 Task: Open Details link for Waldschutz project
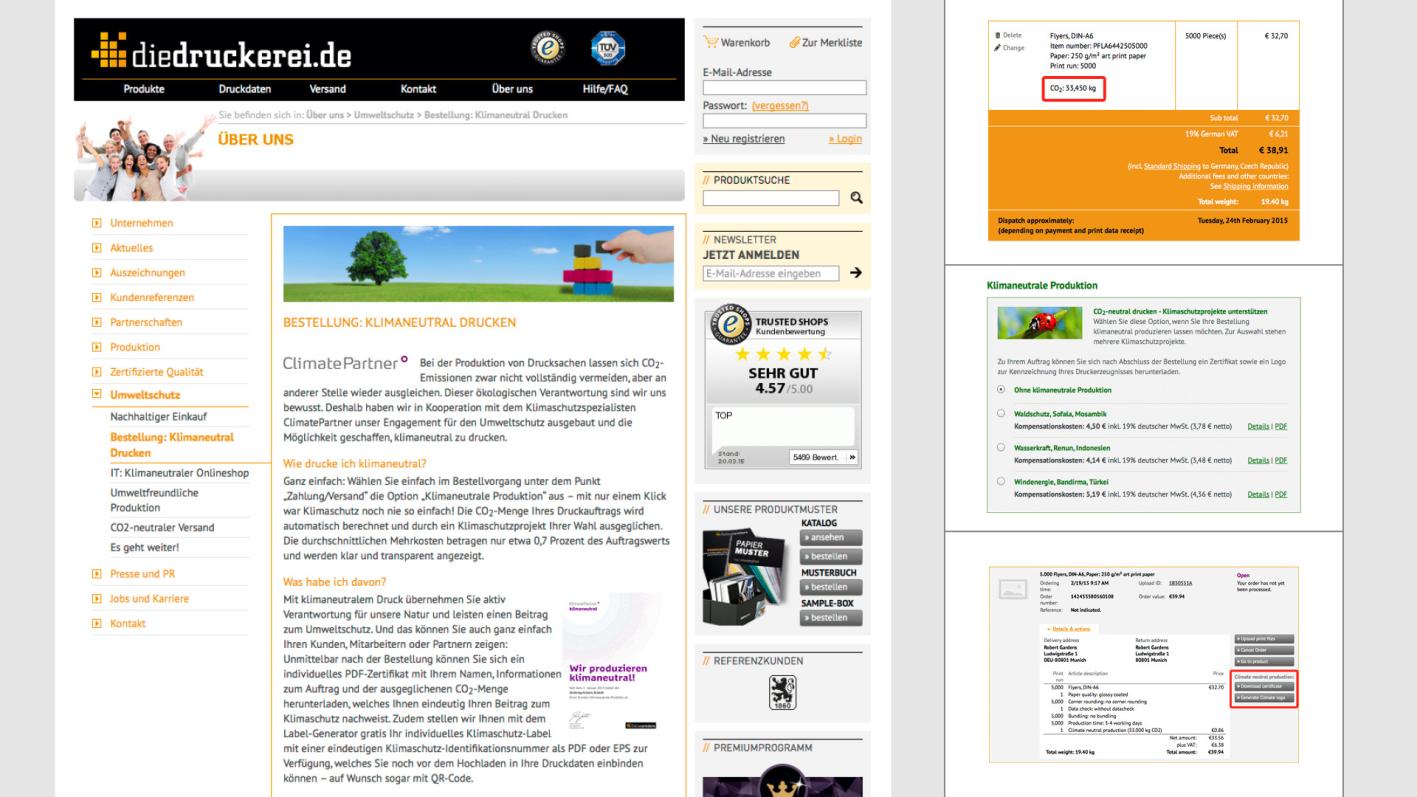pyautogui.click(x=1258, y=425)
